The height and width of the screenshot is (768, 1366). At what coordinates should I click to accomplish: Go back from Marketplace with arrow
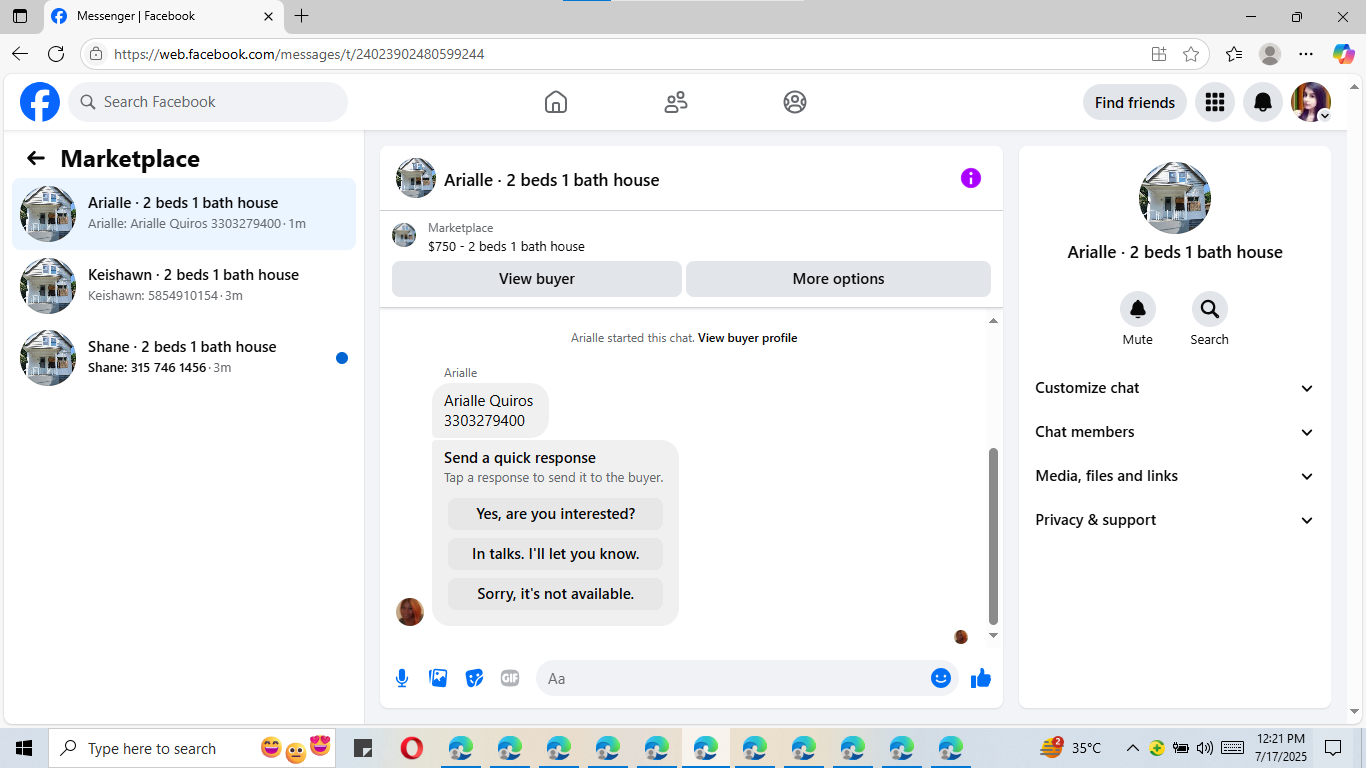(x=36, y=158)
